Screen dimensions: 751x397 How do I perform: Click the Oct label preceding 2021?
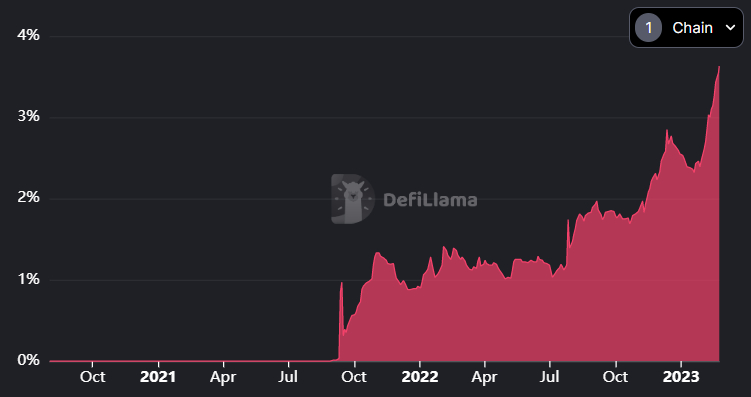(92, 377)
